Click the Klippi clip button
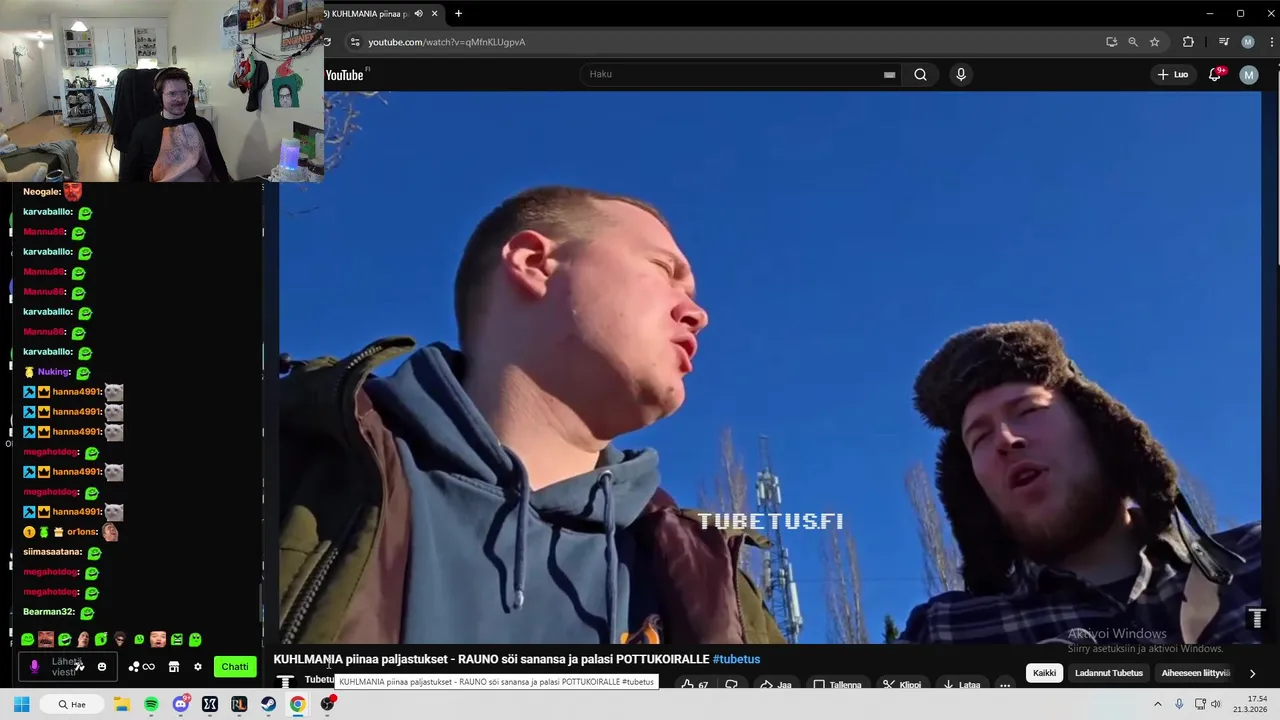 click(902, 685)
